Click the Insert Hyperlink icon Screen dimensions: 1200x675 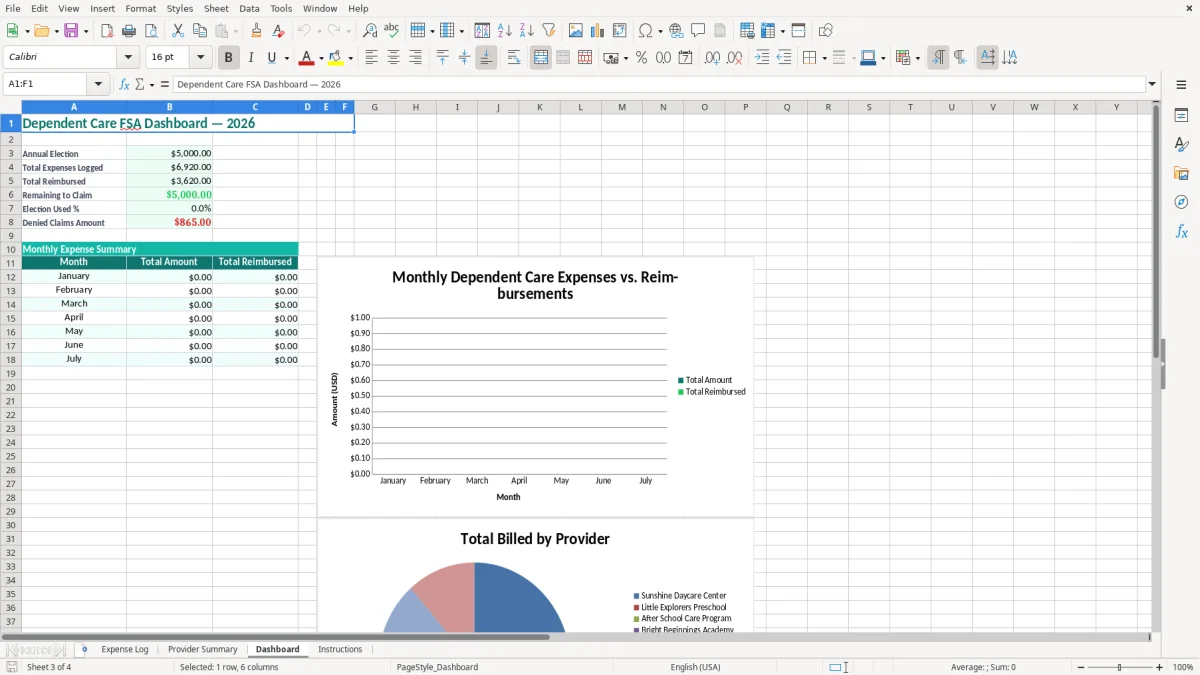tap(677, 31)
